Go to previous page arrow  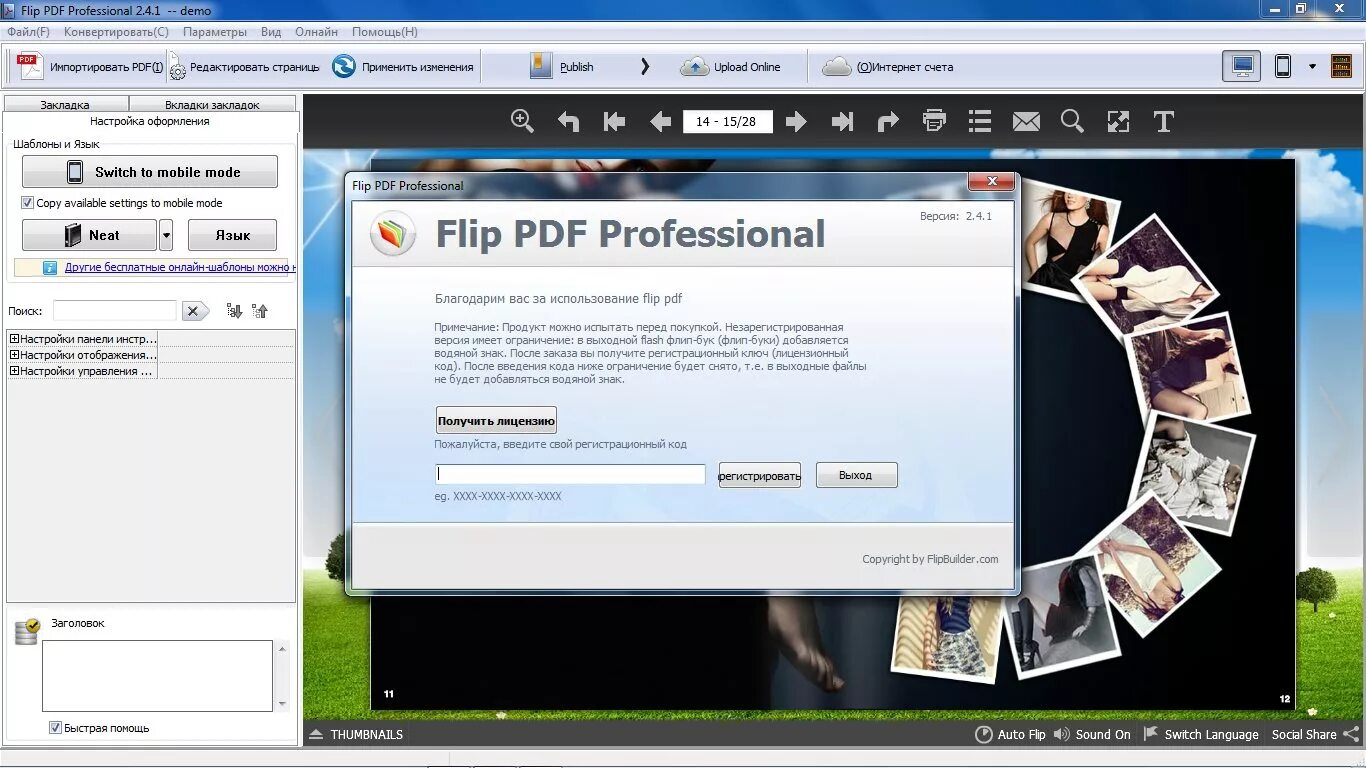(660, 122)
